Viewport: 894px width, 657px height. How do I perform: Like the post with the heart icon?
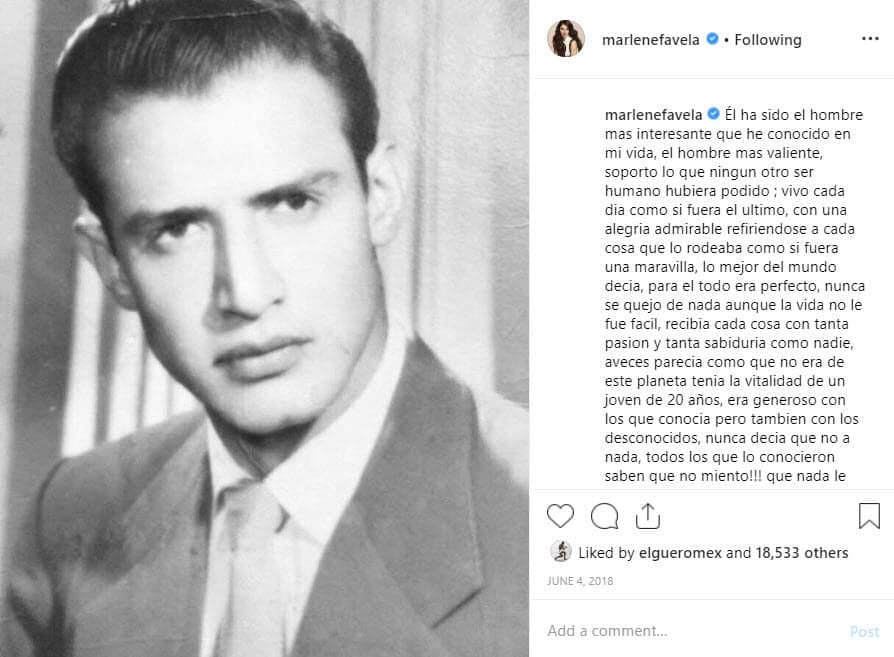coord(560,516)
